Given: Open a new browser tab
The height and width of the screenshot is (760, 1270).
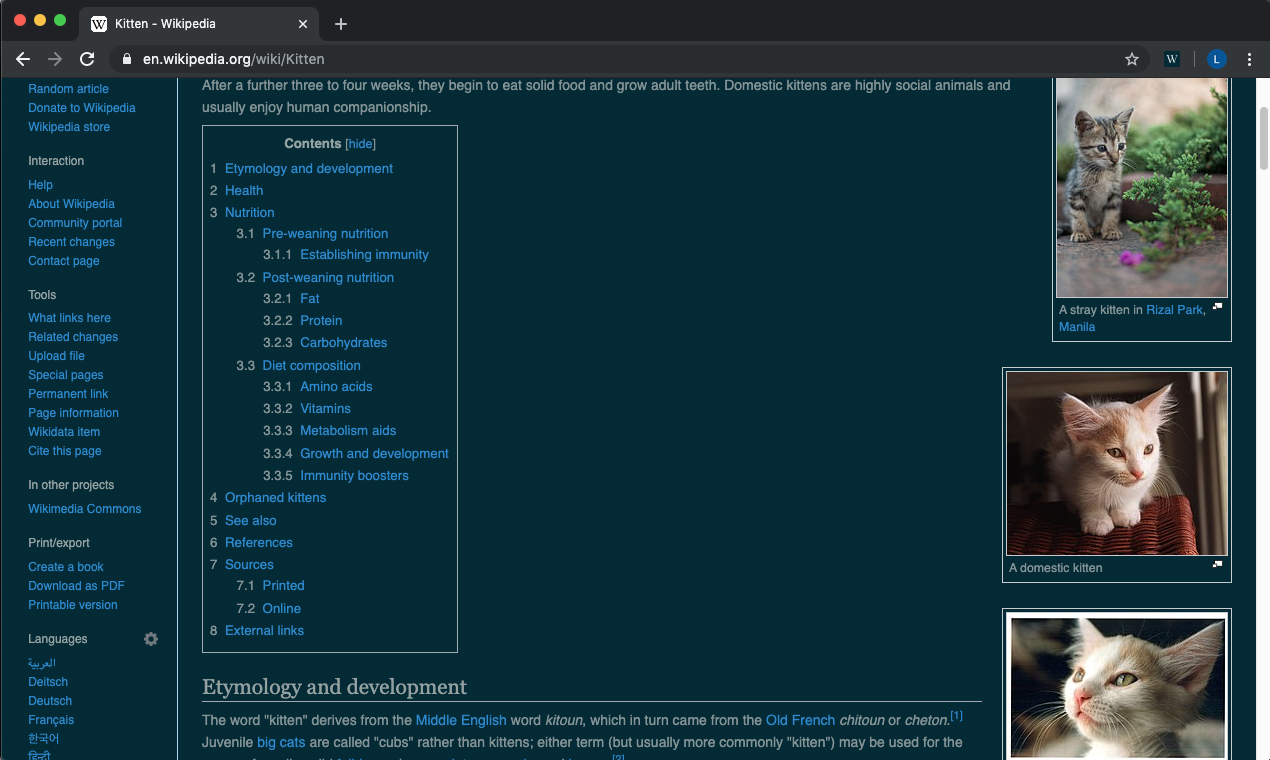Looking at the screenshot, I should pos(341,23).
